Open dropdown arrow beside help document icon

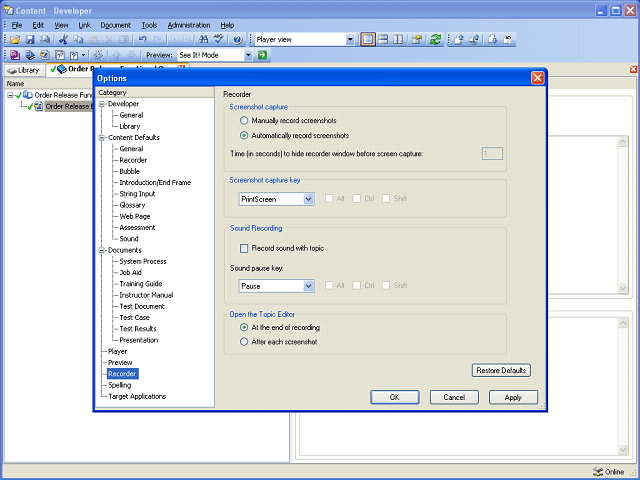pyautogui.click(x=83, y=55)
